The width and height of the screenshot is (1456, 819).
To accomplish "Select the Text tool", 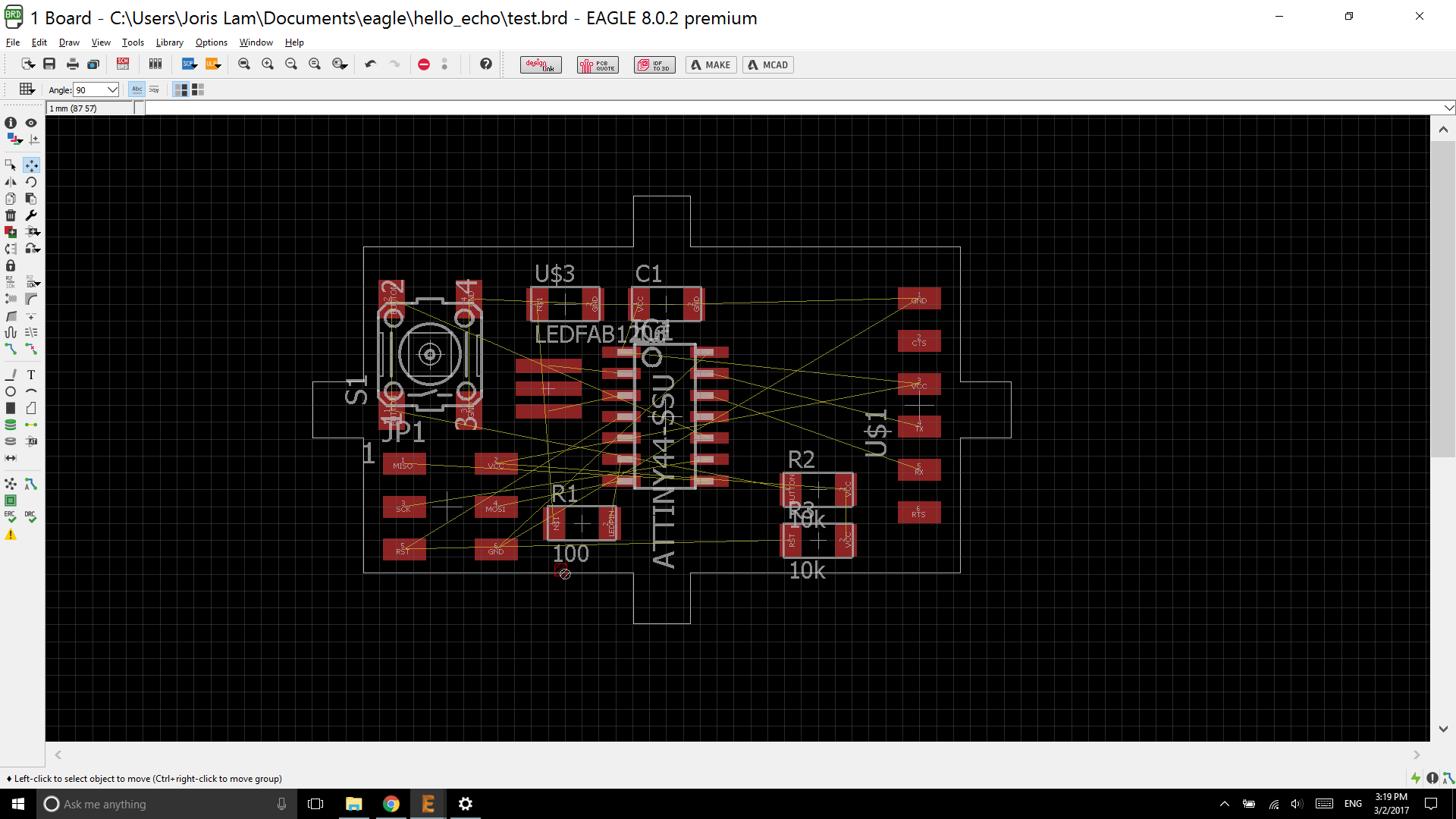I will click(x=31, y=375).
